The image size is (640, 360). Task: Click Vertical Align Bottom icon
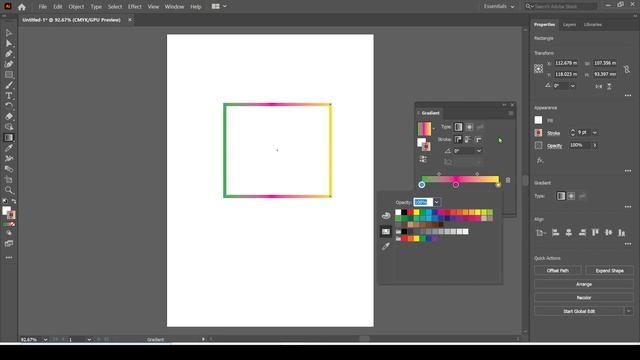tap(621, 233)
